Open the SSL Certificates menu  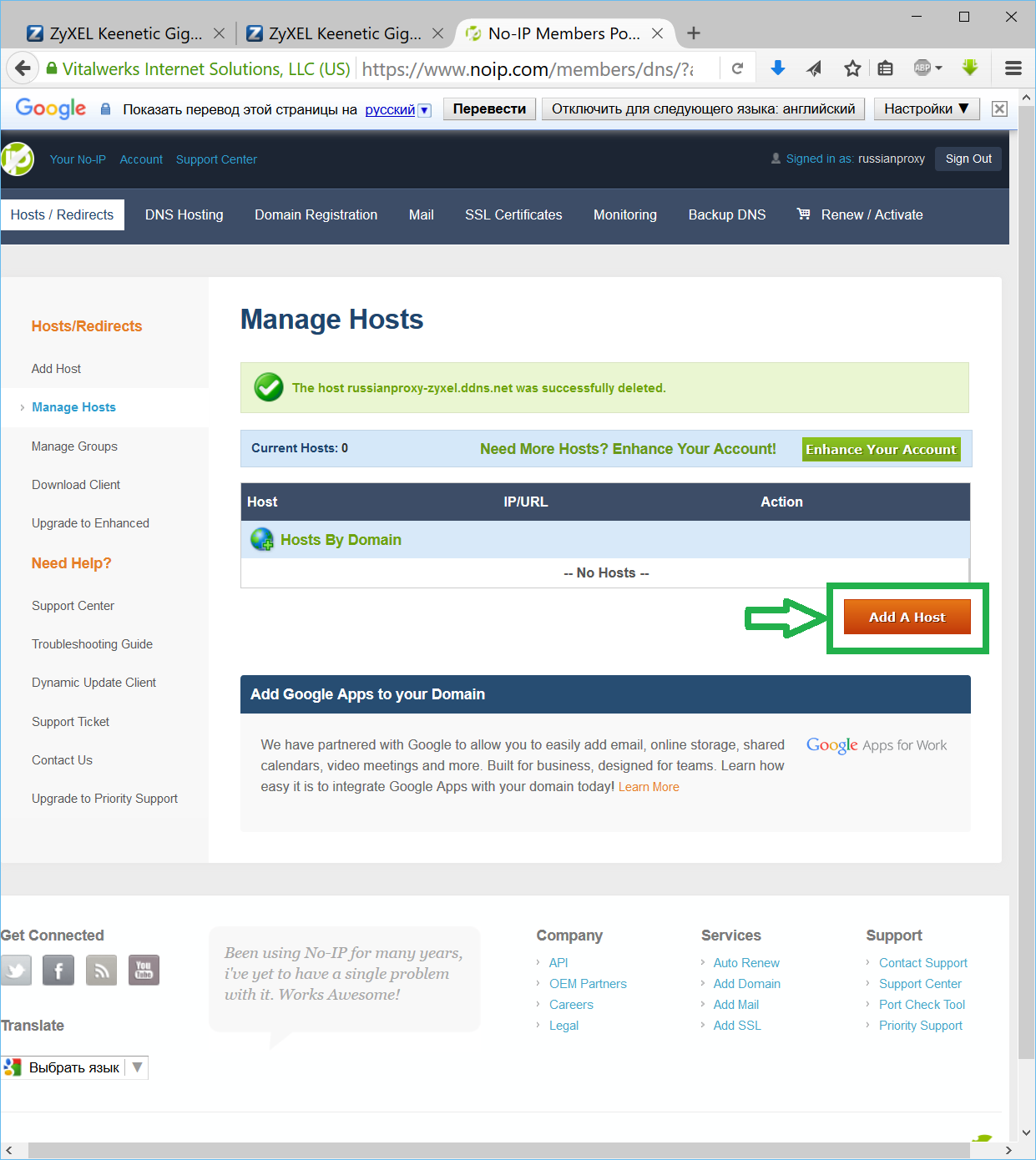coord(513,214)
